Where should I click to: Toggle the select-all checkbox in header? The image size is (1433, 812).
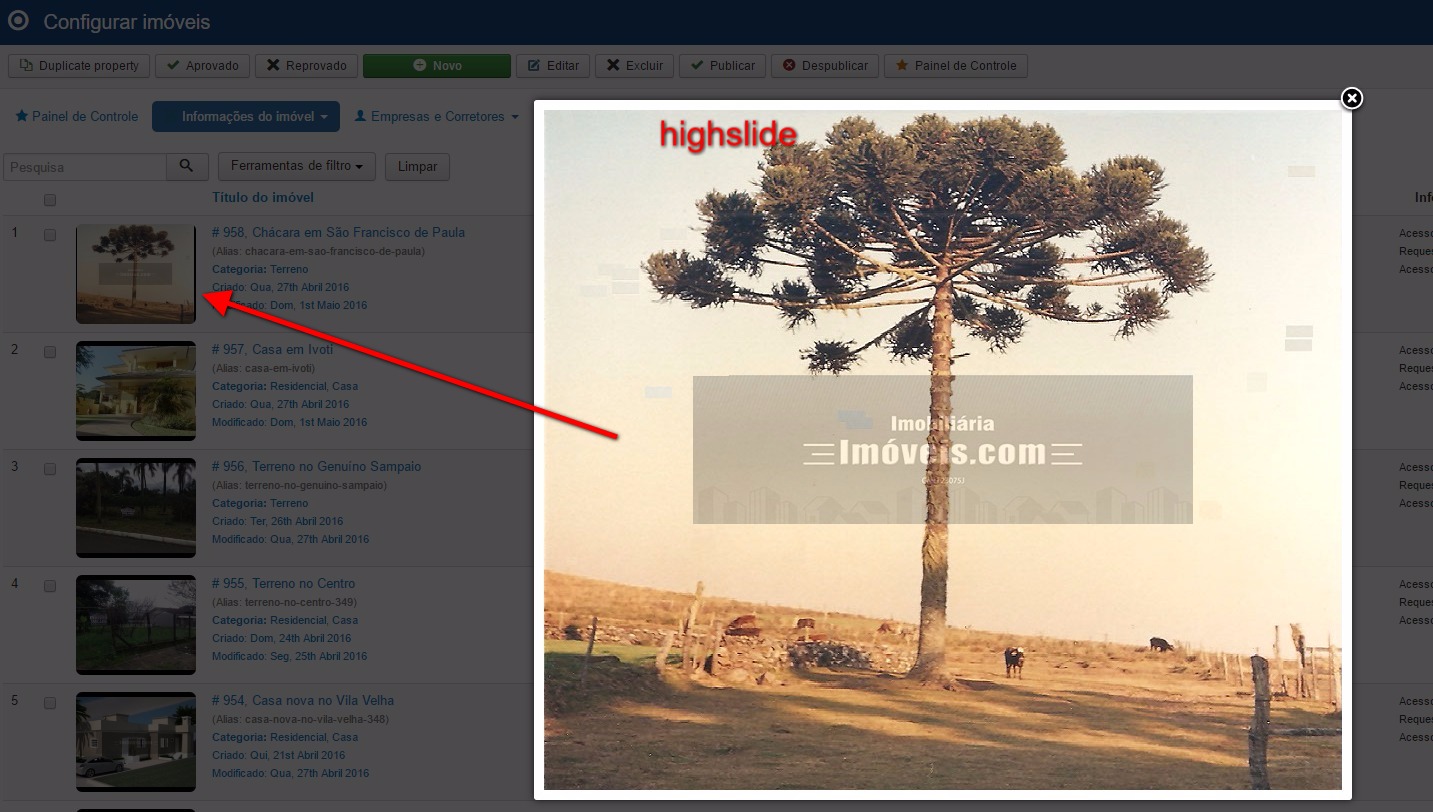point(50,200)
